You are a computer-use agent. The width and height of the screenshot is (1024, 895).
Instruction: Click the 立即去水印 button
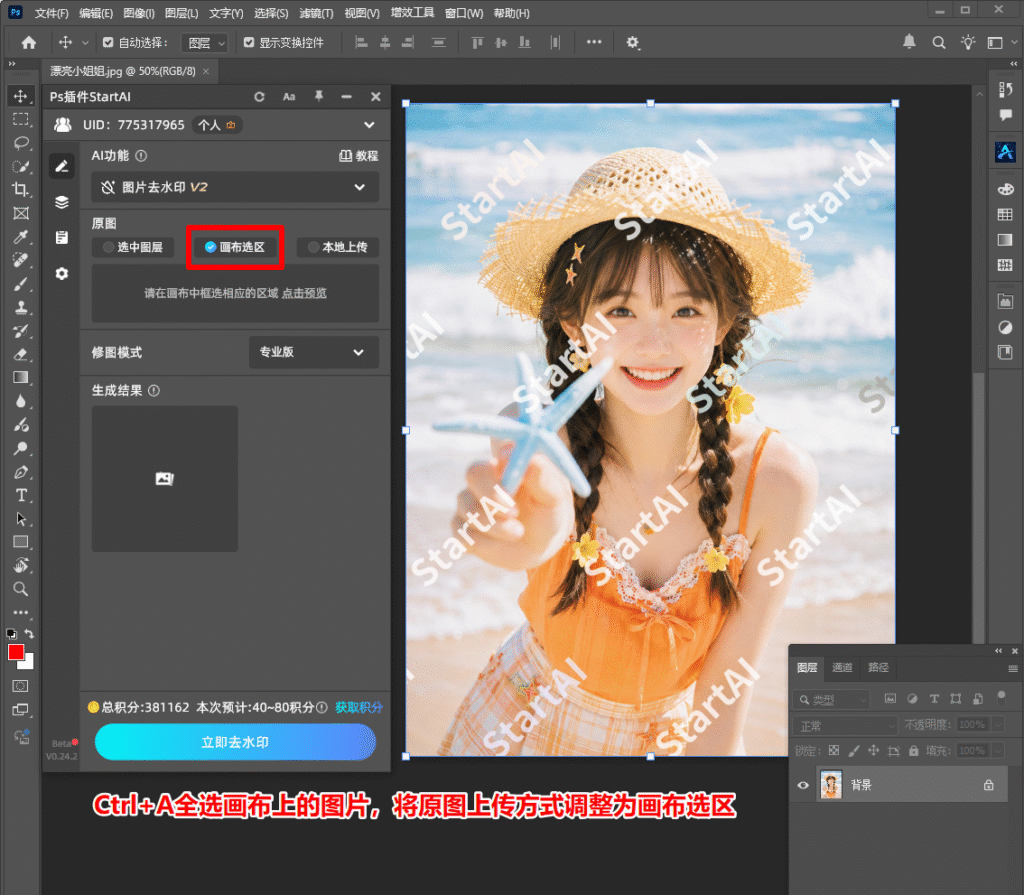click(235, 742)
